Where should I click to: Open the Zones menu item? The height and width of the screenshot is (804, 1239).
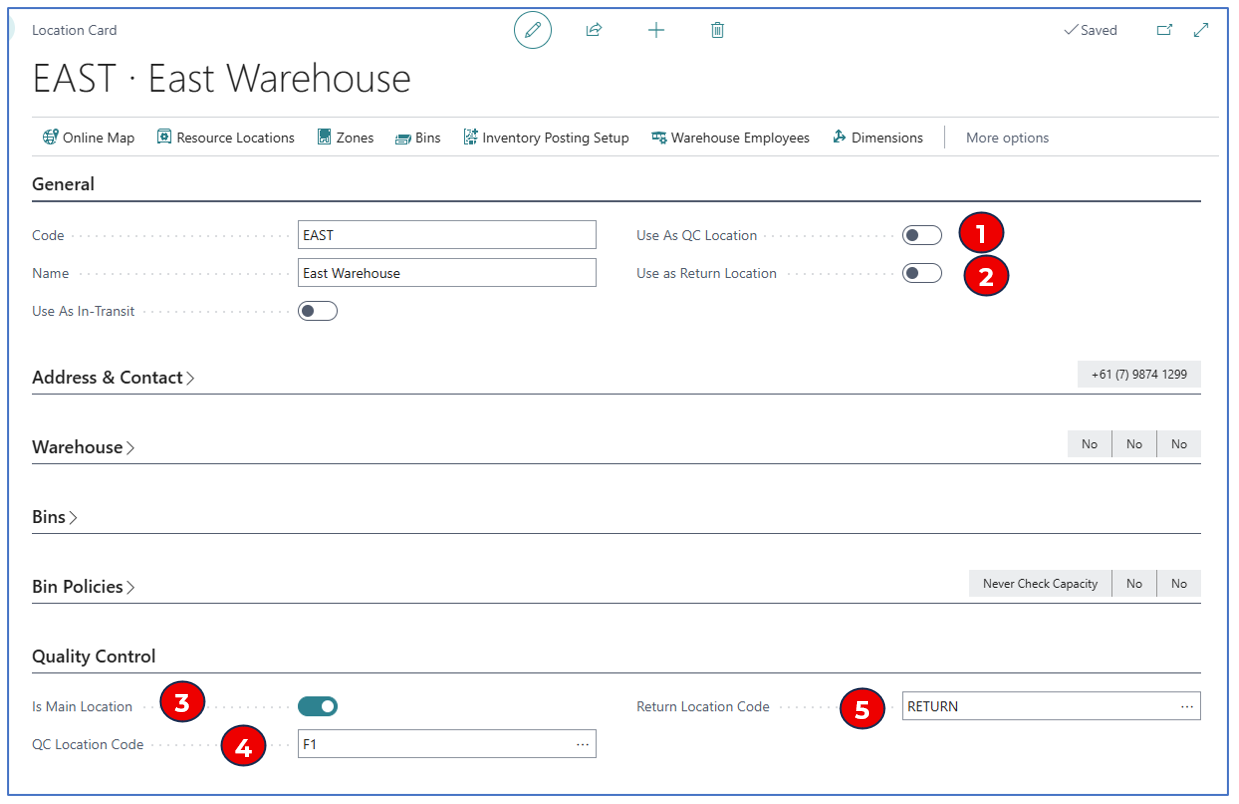pos(345,138)
